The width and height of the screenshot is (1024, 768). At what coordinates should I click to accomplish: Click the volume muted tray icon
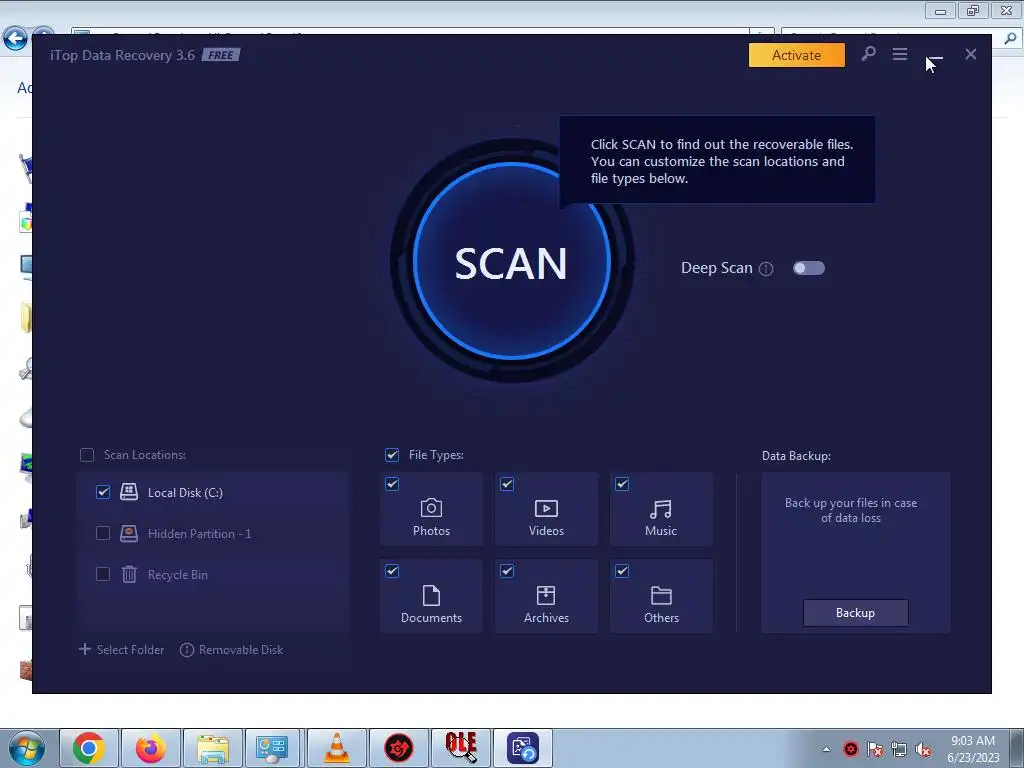click(923, 750)
